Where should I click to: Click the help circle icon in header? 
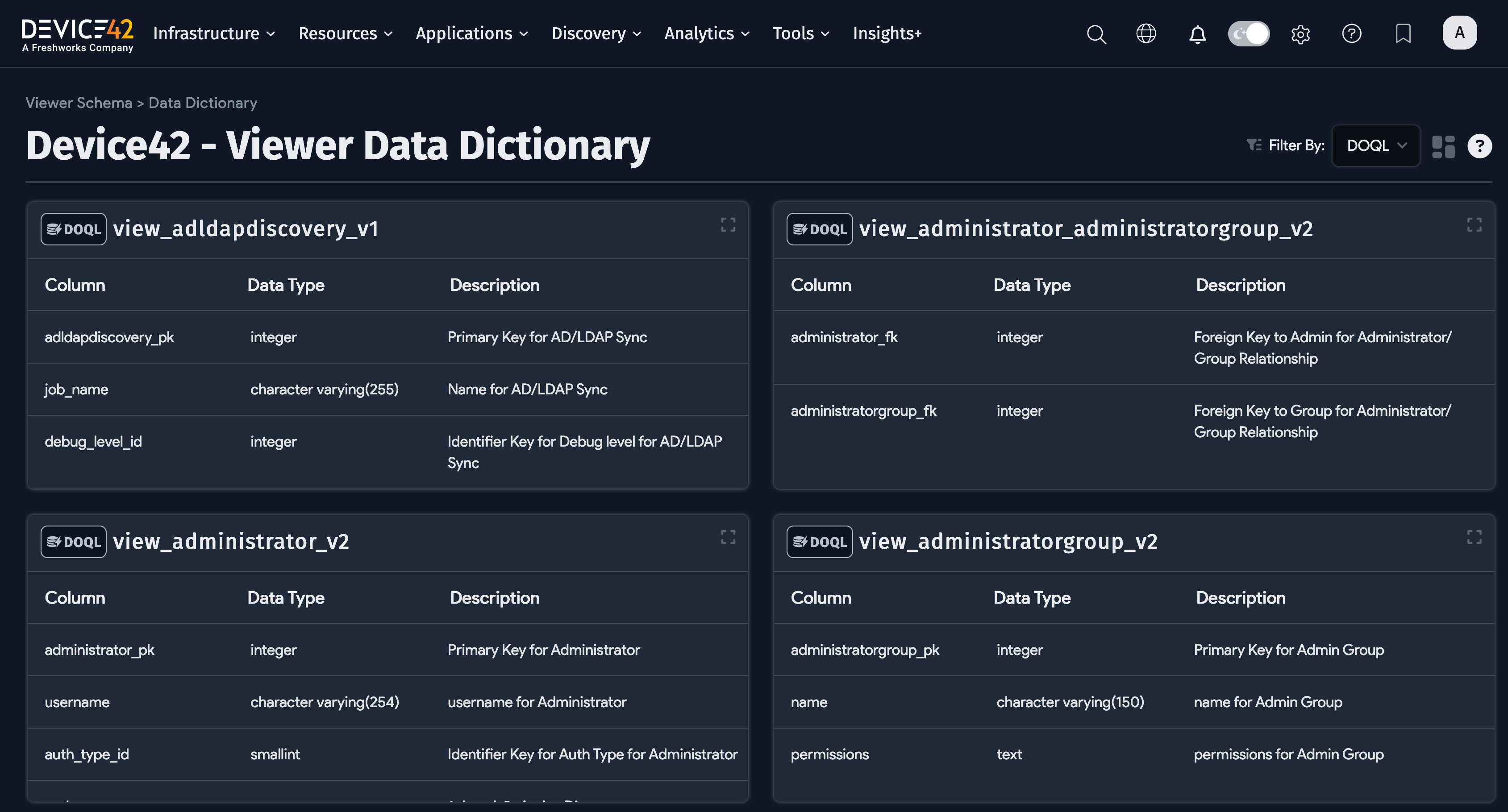[1351, 33]
